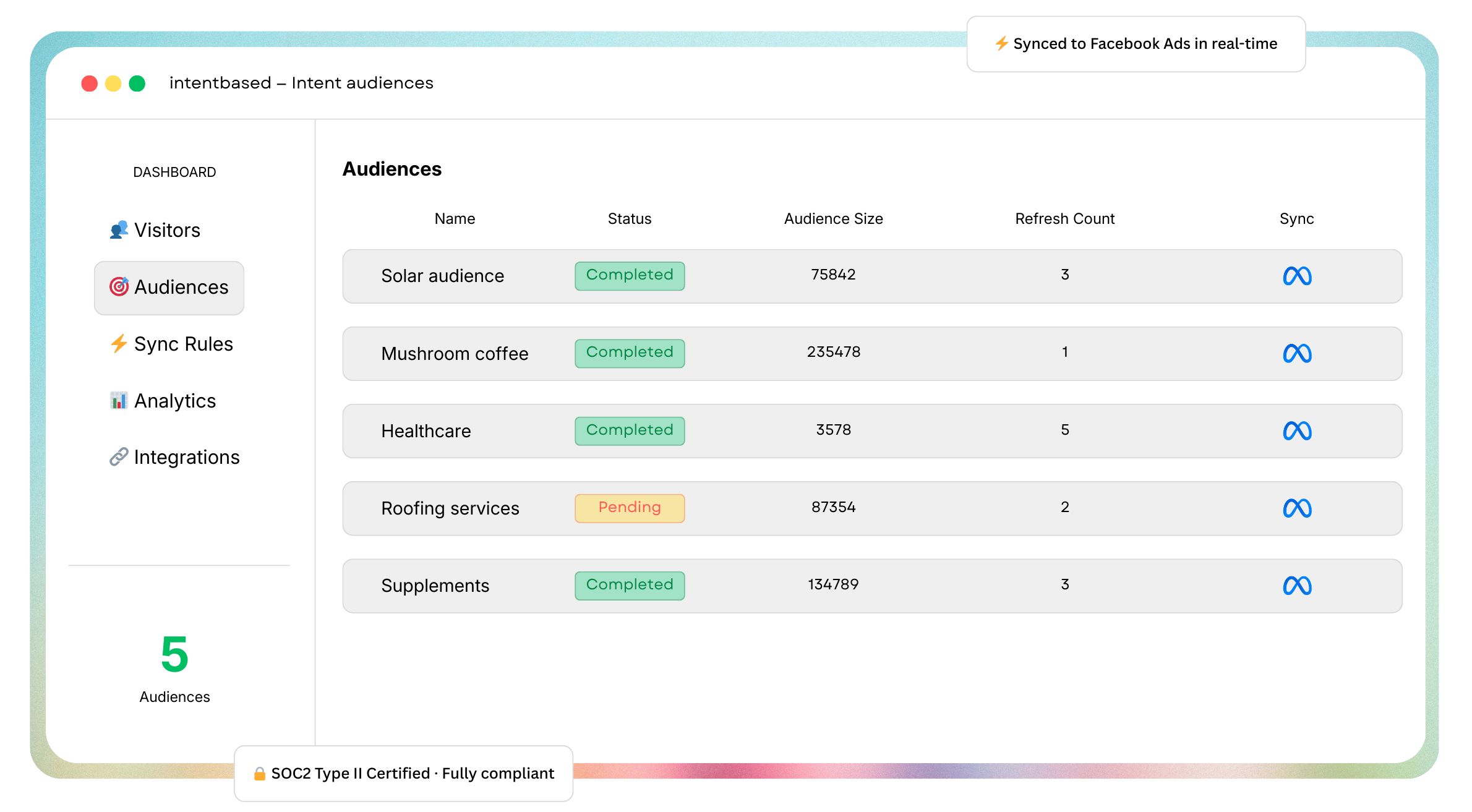Open the Integrations sidebar item
The width and height of the screenshot is (1472, 812).
(186, 457)
